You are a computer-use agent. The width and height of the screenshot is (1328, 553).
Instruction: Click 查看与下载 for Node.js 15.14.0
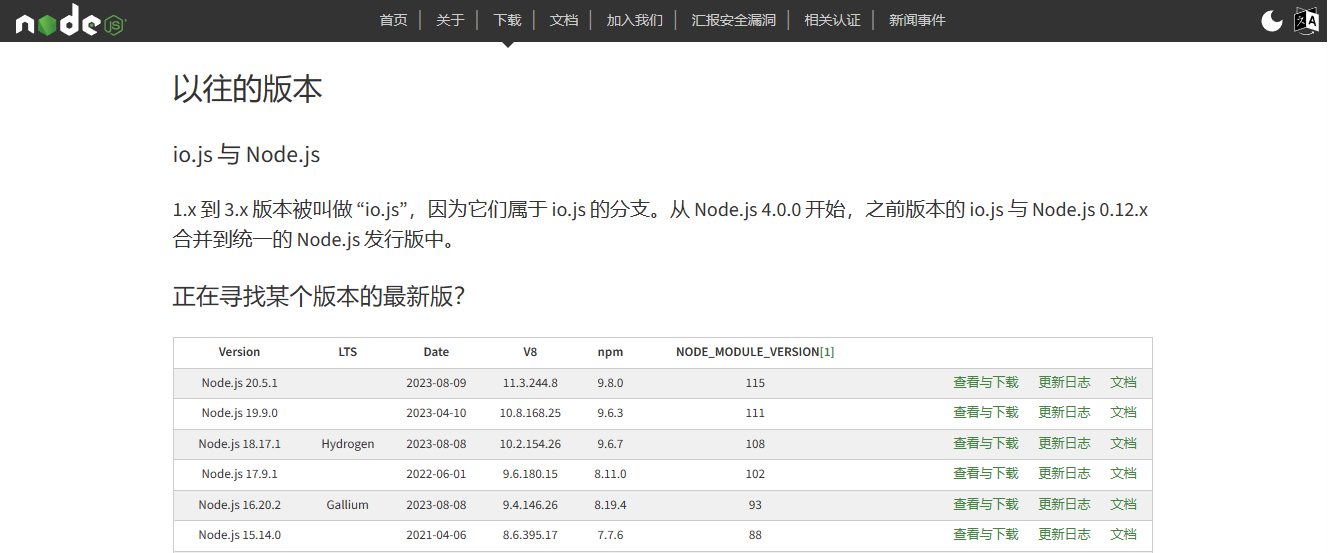(986, 535)
